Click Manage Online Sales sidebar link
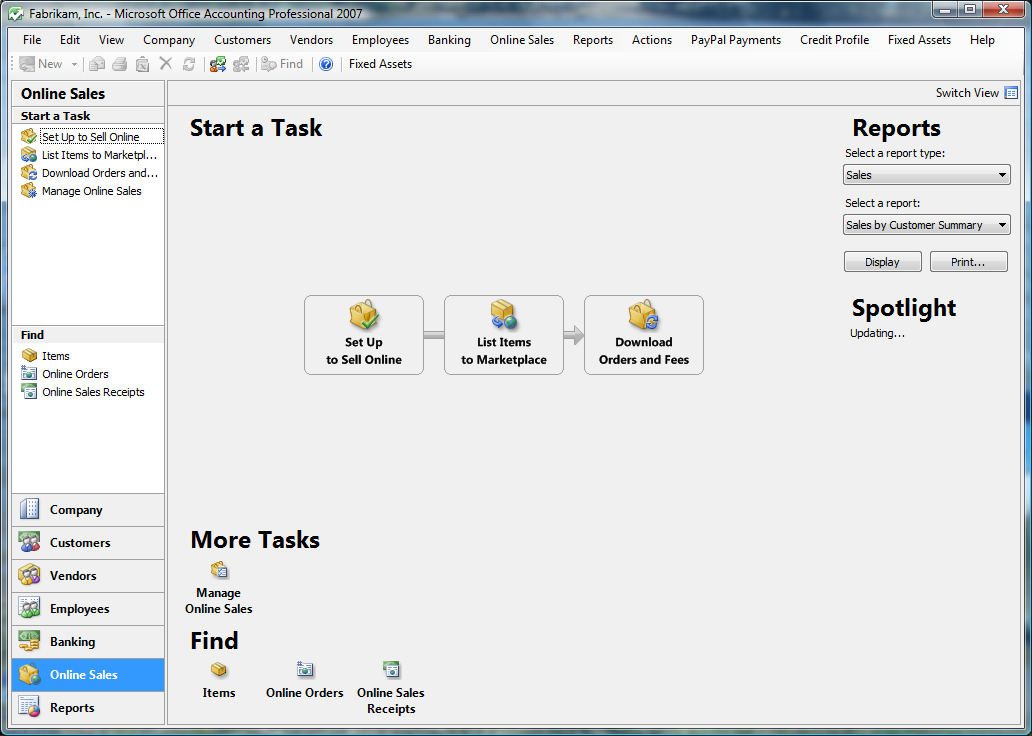Screen dimensions: 1032x736 (x=82, y=191)
